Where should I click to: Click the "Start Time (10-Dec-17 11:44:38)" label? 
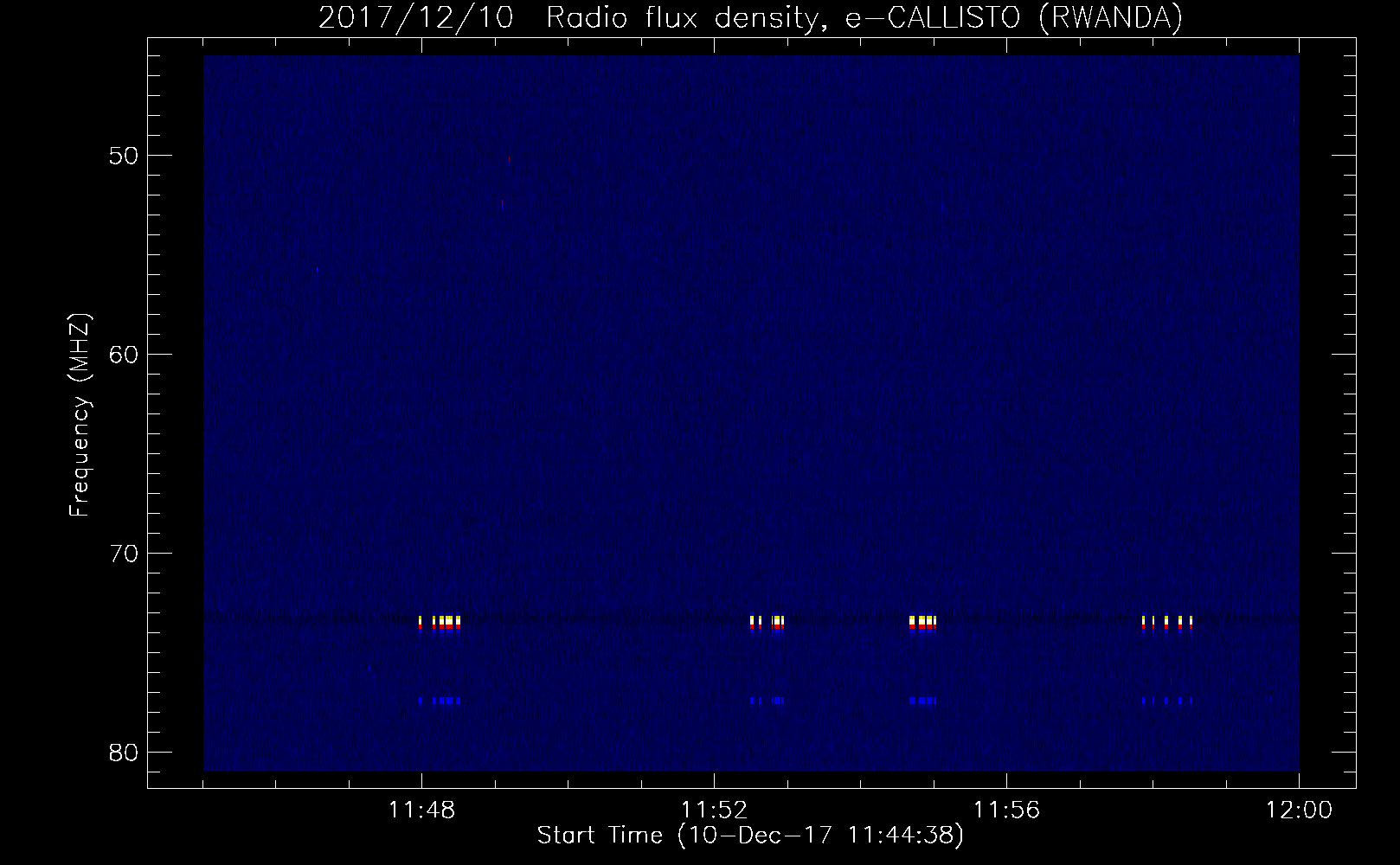tap(750, 836)
